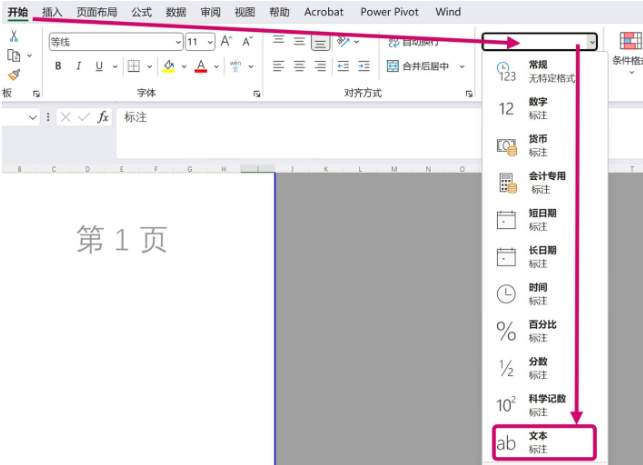
Task: Toggle italic formatting
Action: [78, 66]
